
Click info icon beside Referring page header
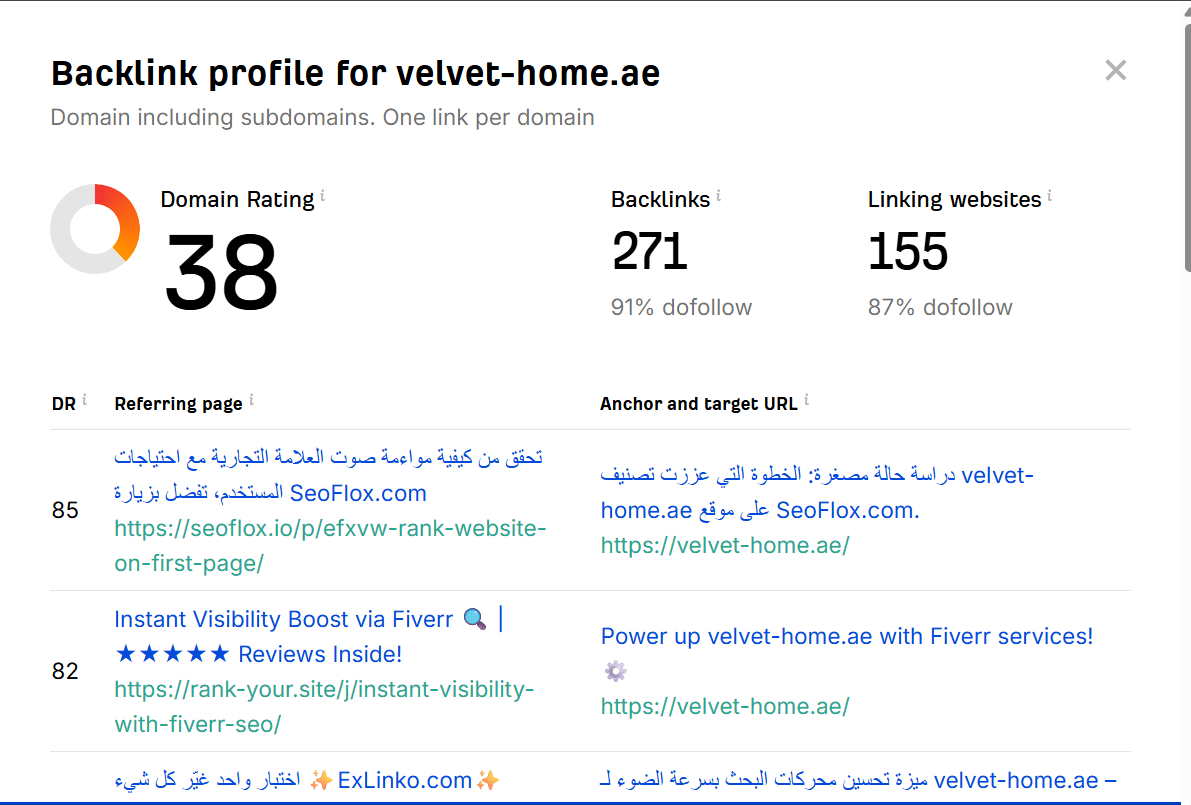[251, 401]
